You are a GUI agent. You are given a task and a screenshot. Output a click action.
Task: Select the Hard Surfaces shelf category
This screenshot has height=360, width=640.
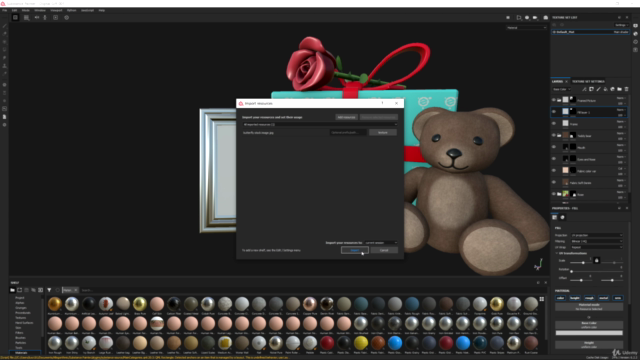(x=24, y=323)
